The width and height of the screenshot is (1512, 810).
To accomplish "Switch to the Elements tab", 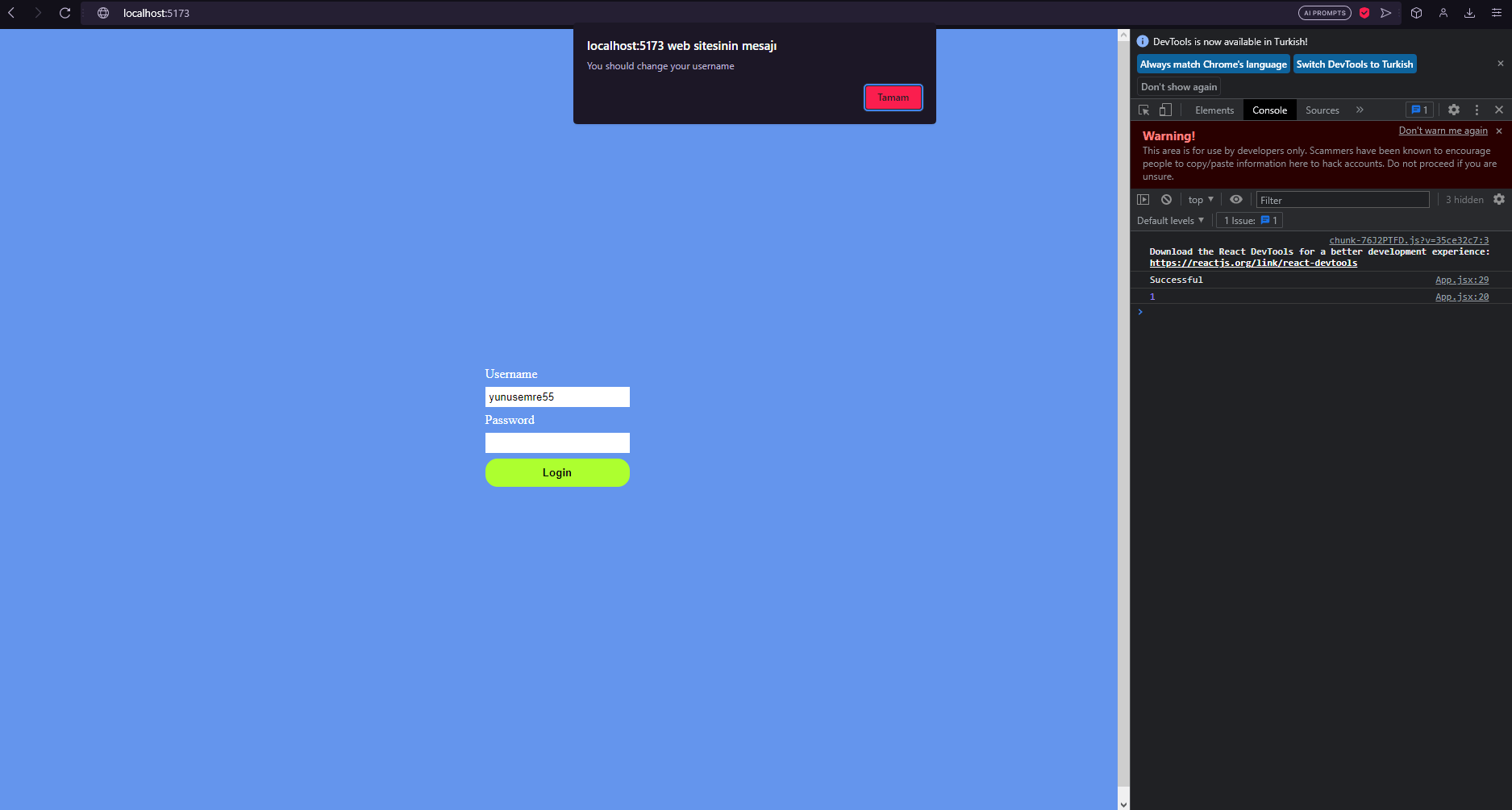I will coord(1214,110).
